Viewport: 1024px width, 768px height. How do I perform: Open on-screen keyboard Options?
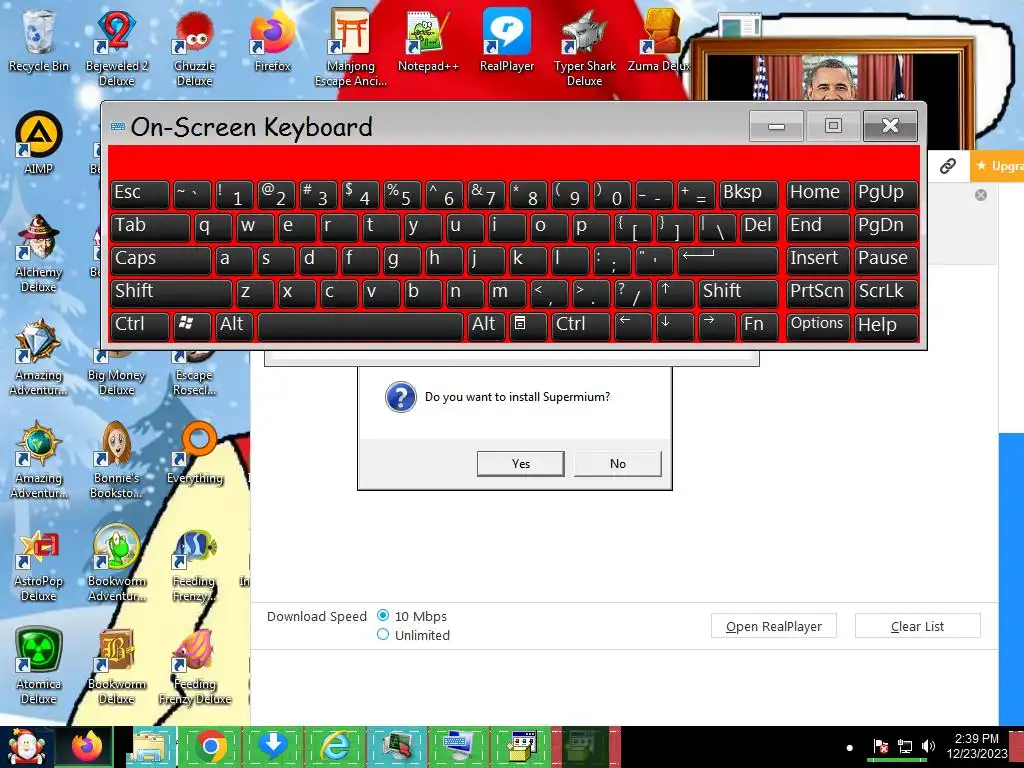(x=818, y=325)
